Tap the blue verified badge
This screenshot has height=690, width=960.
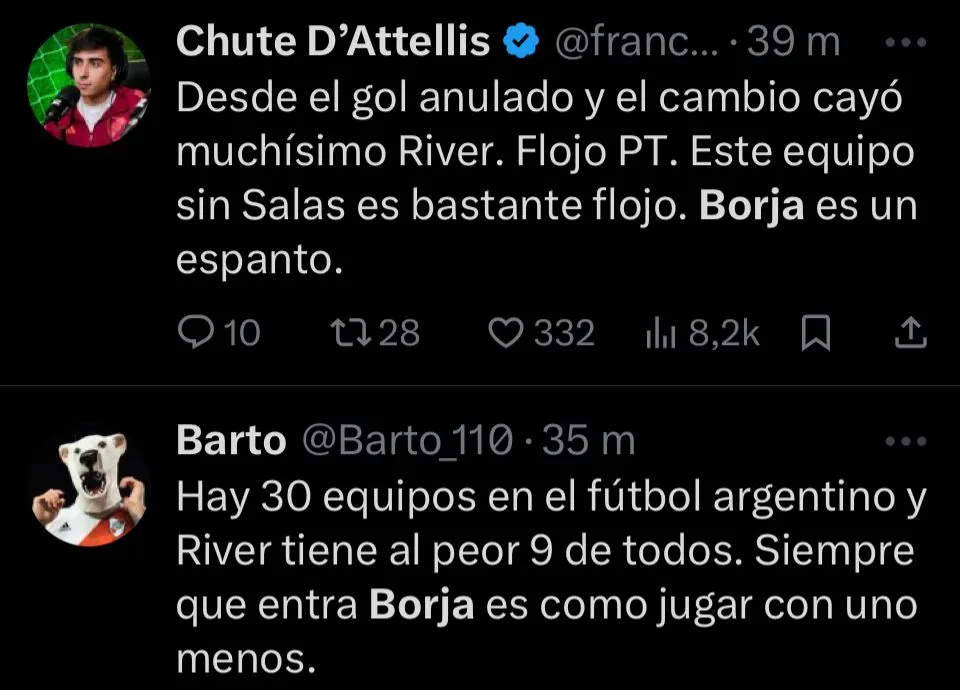pyautogui.click(x=521, y=42)
